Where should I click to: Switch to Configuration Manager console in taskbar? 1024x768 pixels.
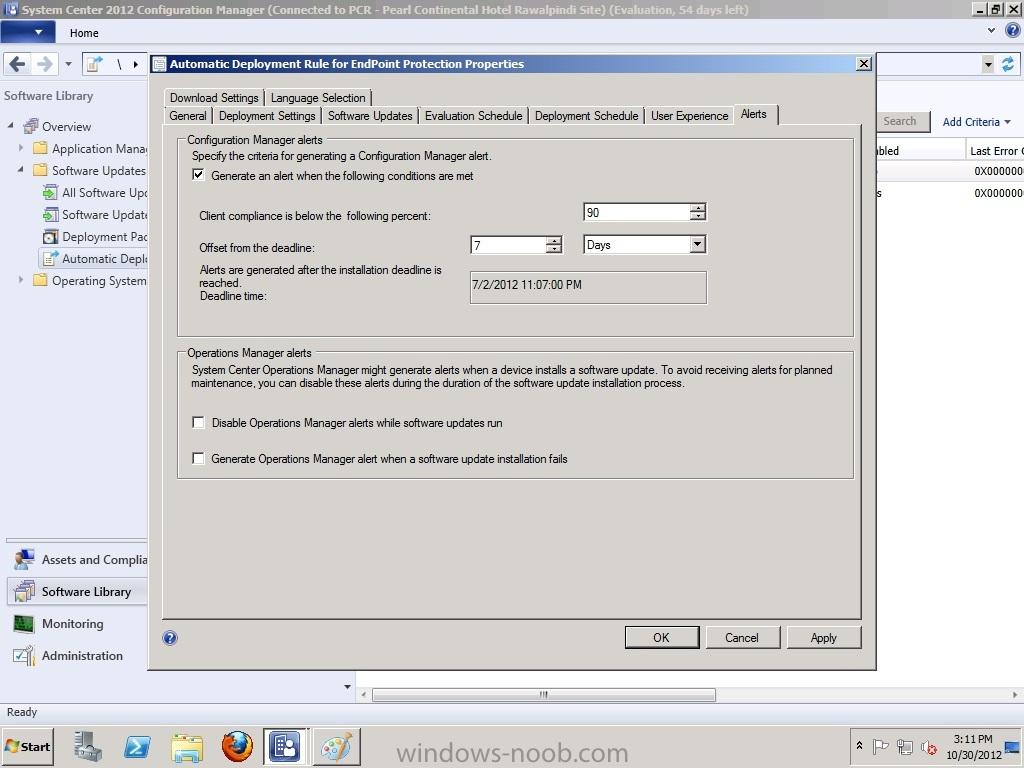click(285, 746)
